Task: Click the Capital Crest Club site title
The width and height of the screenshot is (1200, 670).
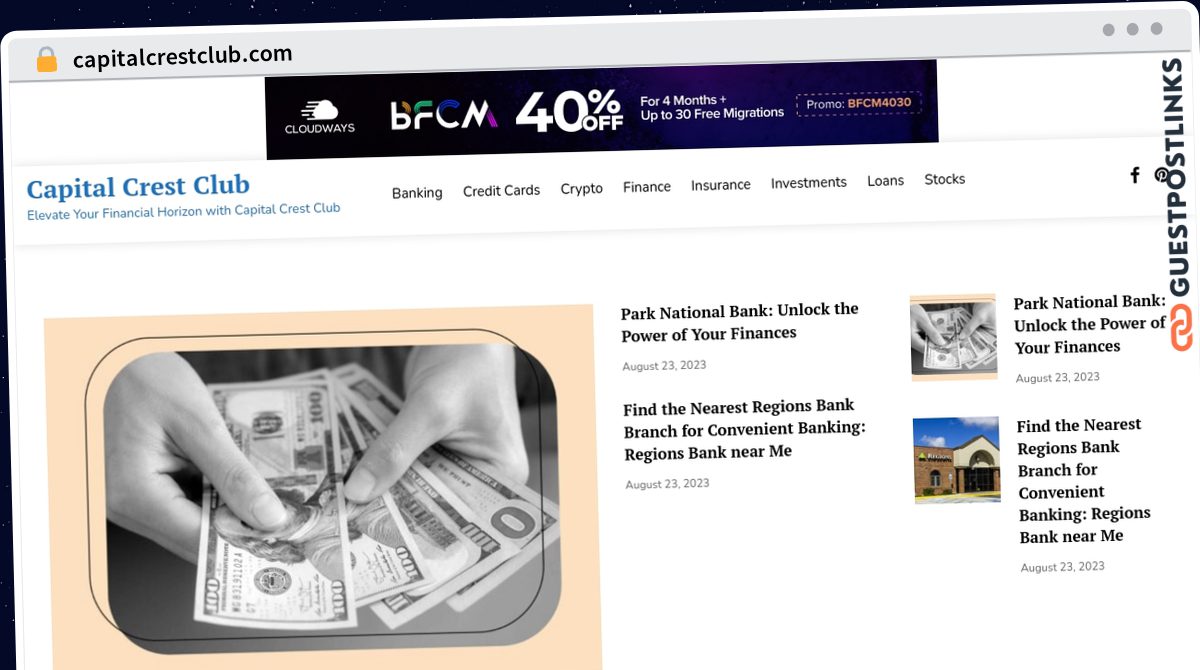Action: 138,187
